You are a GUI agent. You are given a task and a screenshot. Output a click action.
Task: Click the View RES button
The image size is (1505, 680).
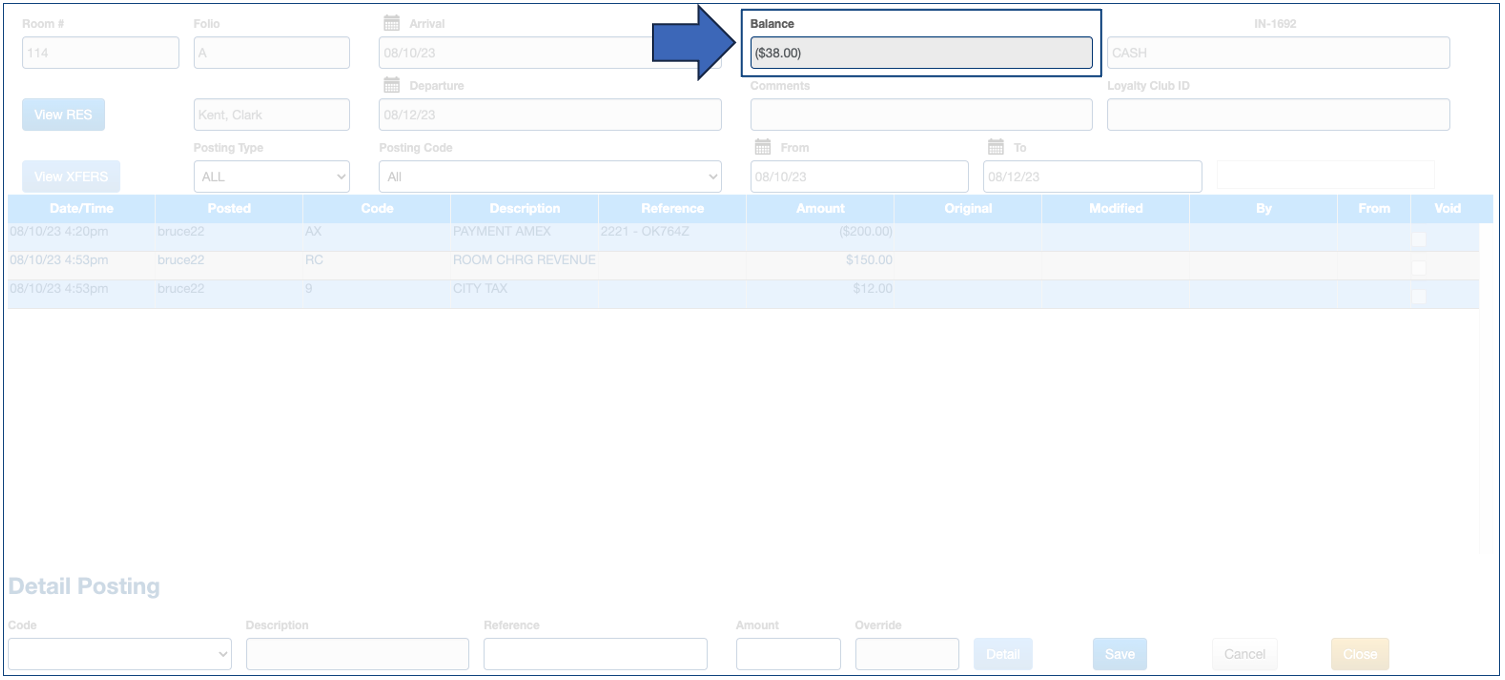(62, 114)
